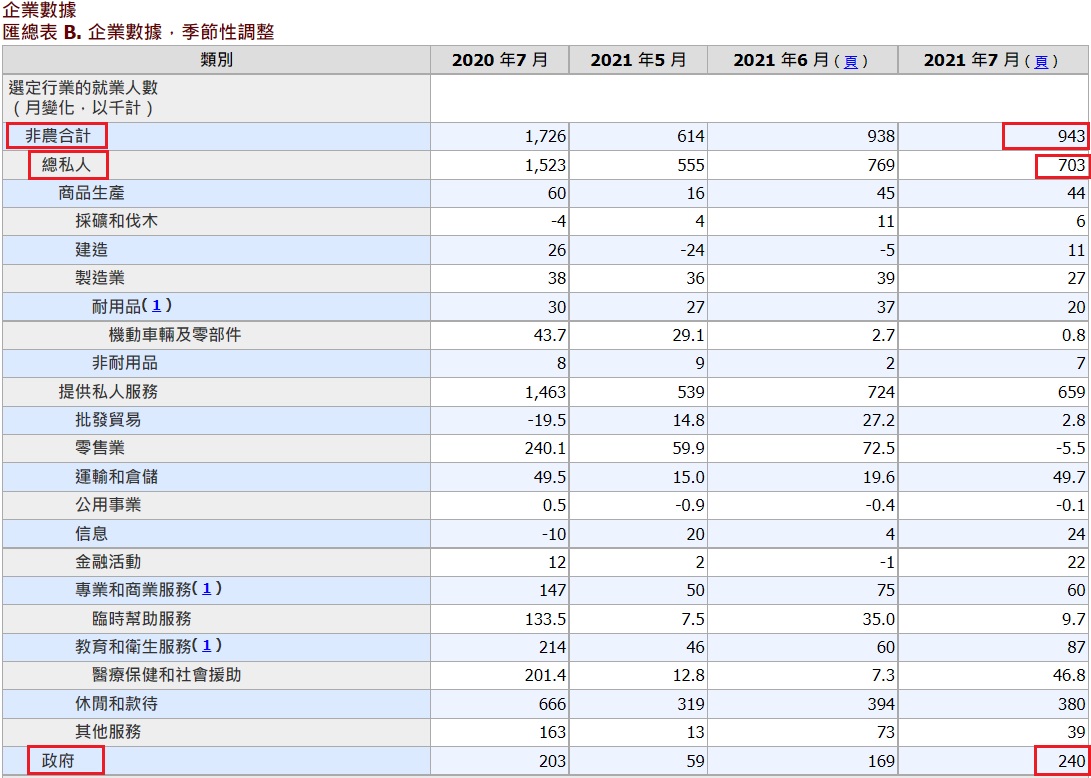Open the 頁 link in 2021年7月 header
This screenshot has height=778, width=1091.
(x=1041, y=62)
